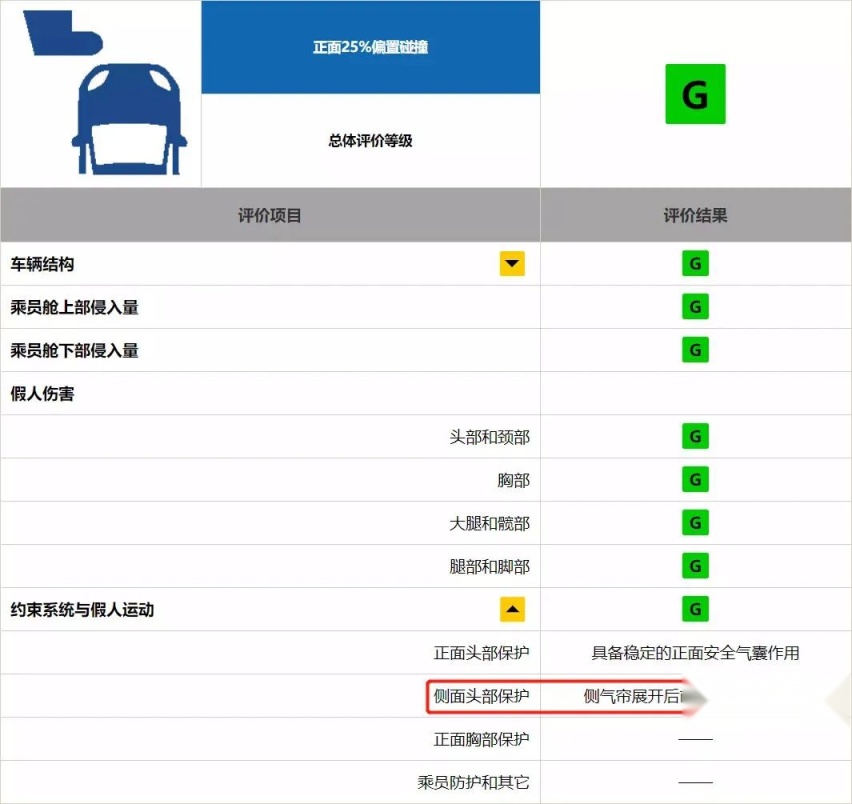Click the 乘员舱下部侵入量 label
852x804 pixels.
(x=74, y=350)
